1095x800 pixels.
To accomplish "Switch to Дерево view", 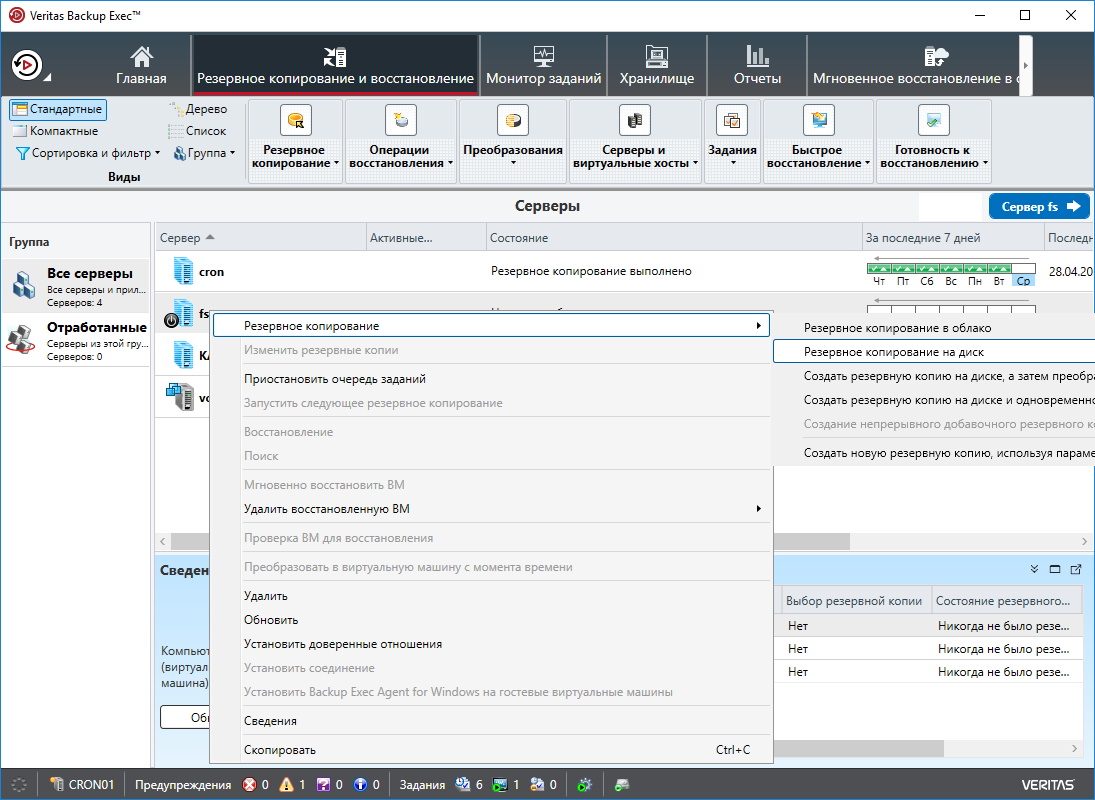I will [198, 109].
